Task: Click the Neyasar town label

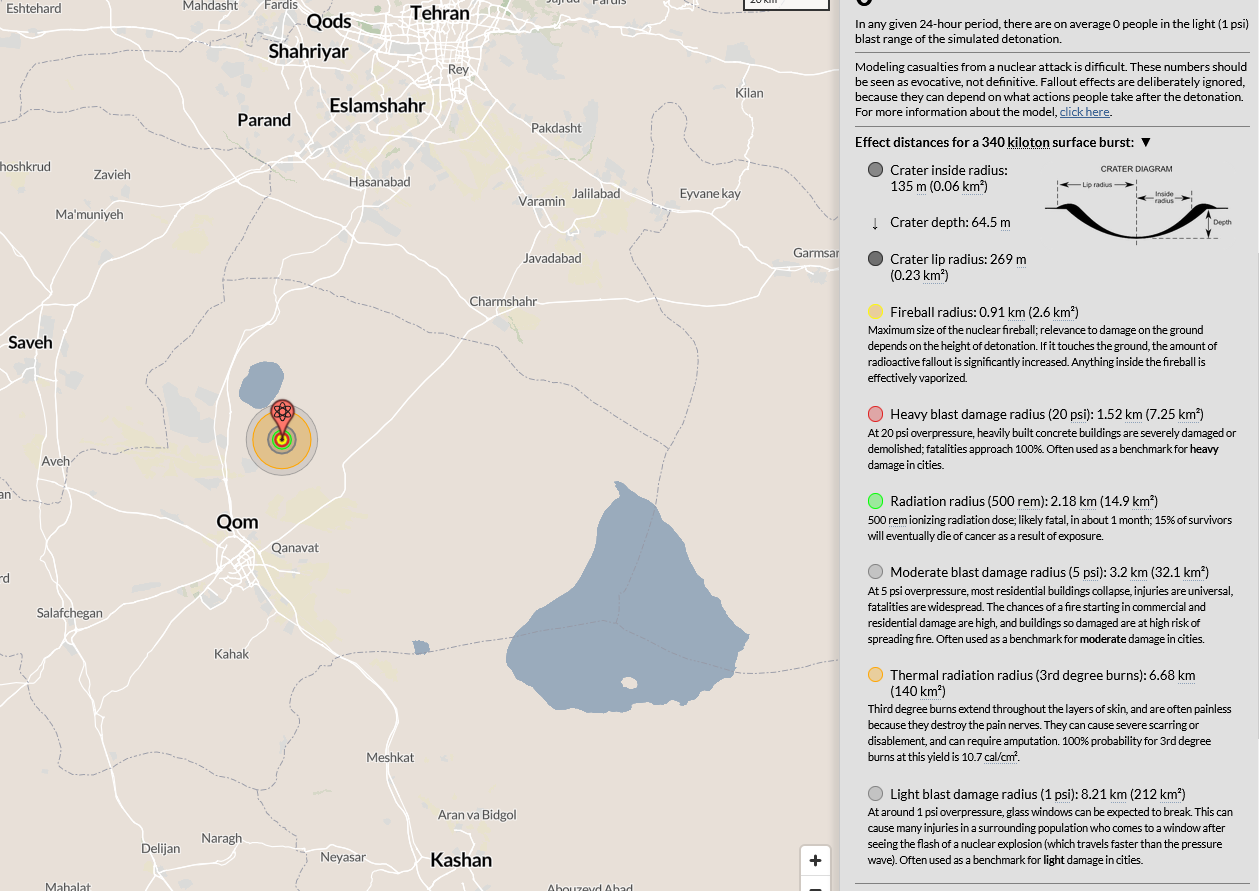Action: (x=343, y=857)
